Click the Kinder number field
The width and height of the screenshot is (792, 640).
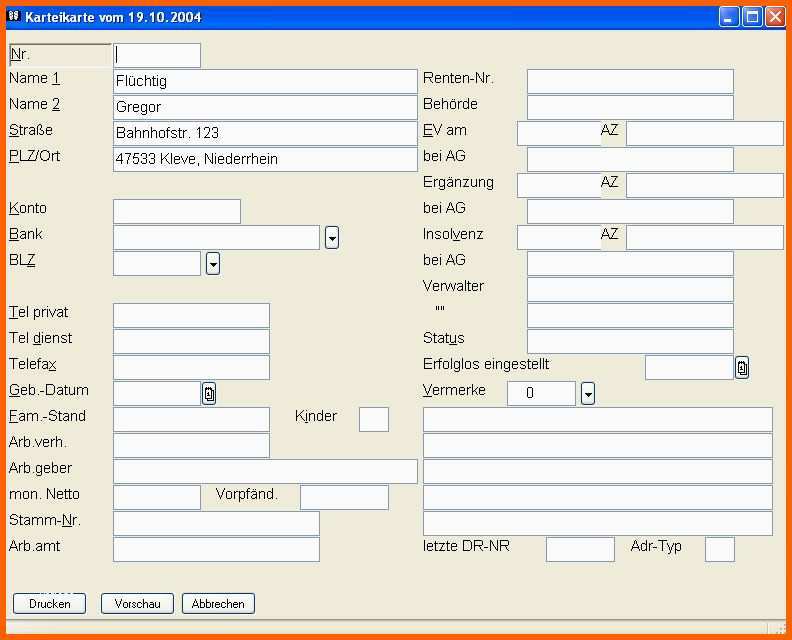point(374,419)
